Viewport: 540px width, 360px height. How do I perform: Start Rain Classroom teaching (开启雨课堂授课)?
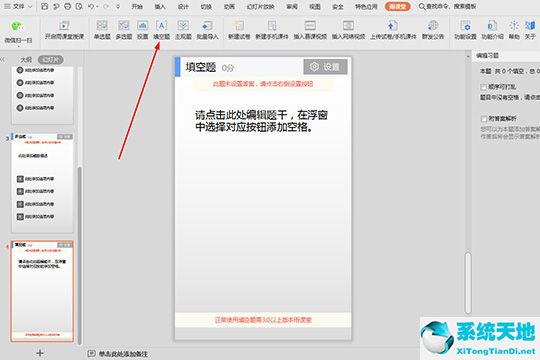[64, 30]
